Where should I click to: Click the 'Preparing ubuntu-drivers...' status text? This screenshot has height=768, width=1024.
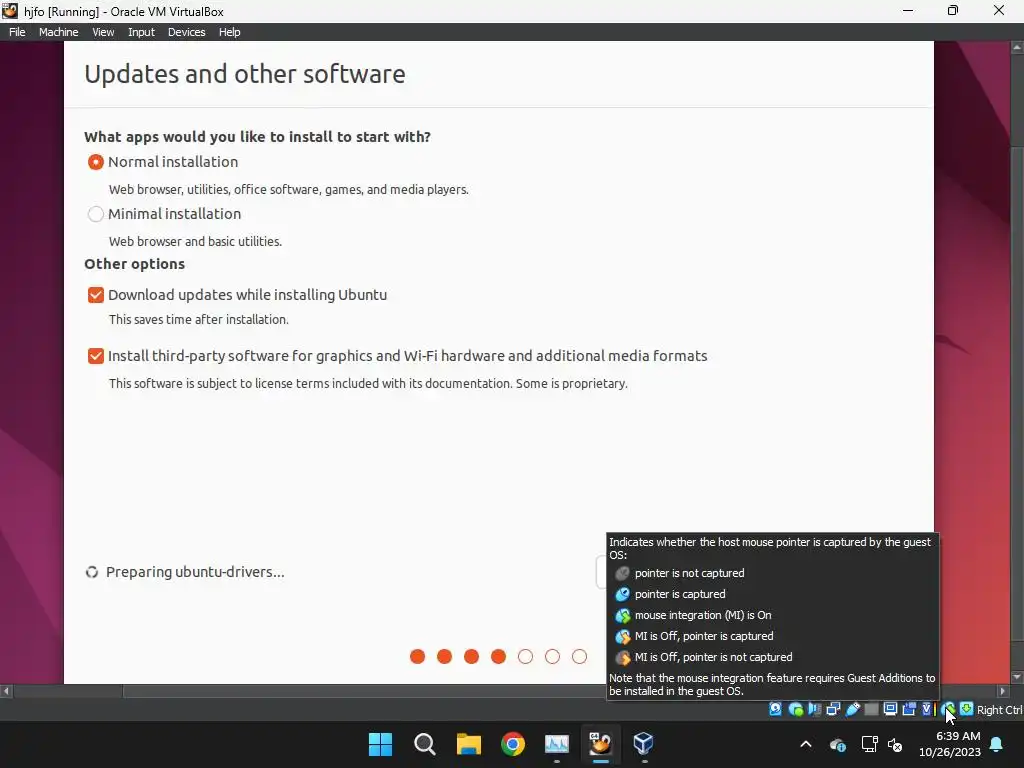pyautogui.click(x=195, y=572)
